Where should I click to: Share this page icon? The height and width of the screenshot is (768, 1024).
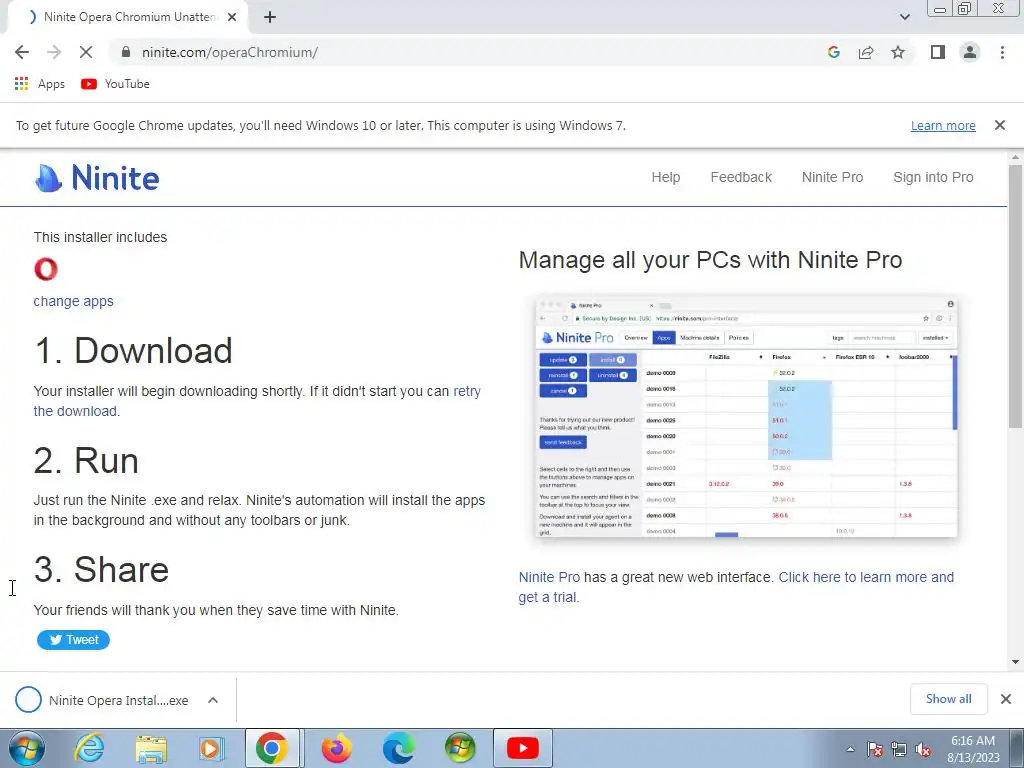pos(866,52)
